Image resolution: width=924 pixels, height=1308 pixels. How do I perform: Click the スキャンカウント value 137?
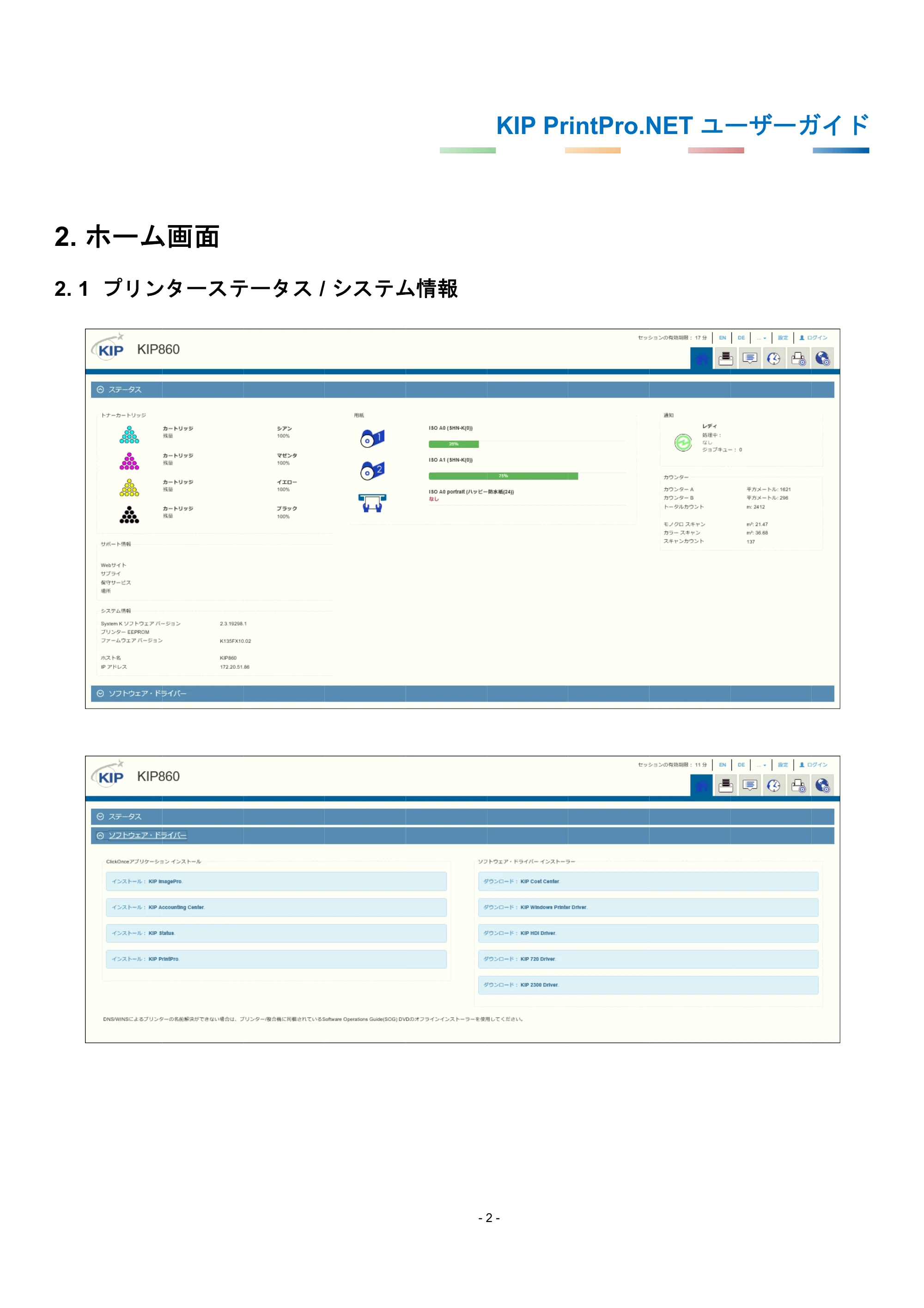pyautogui.click(x=751, y=542)
